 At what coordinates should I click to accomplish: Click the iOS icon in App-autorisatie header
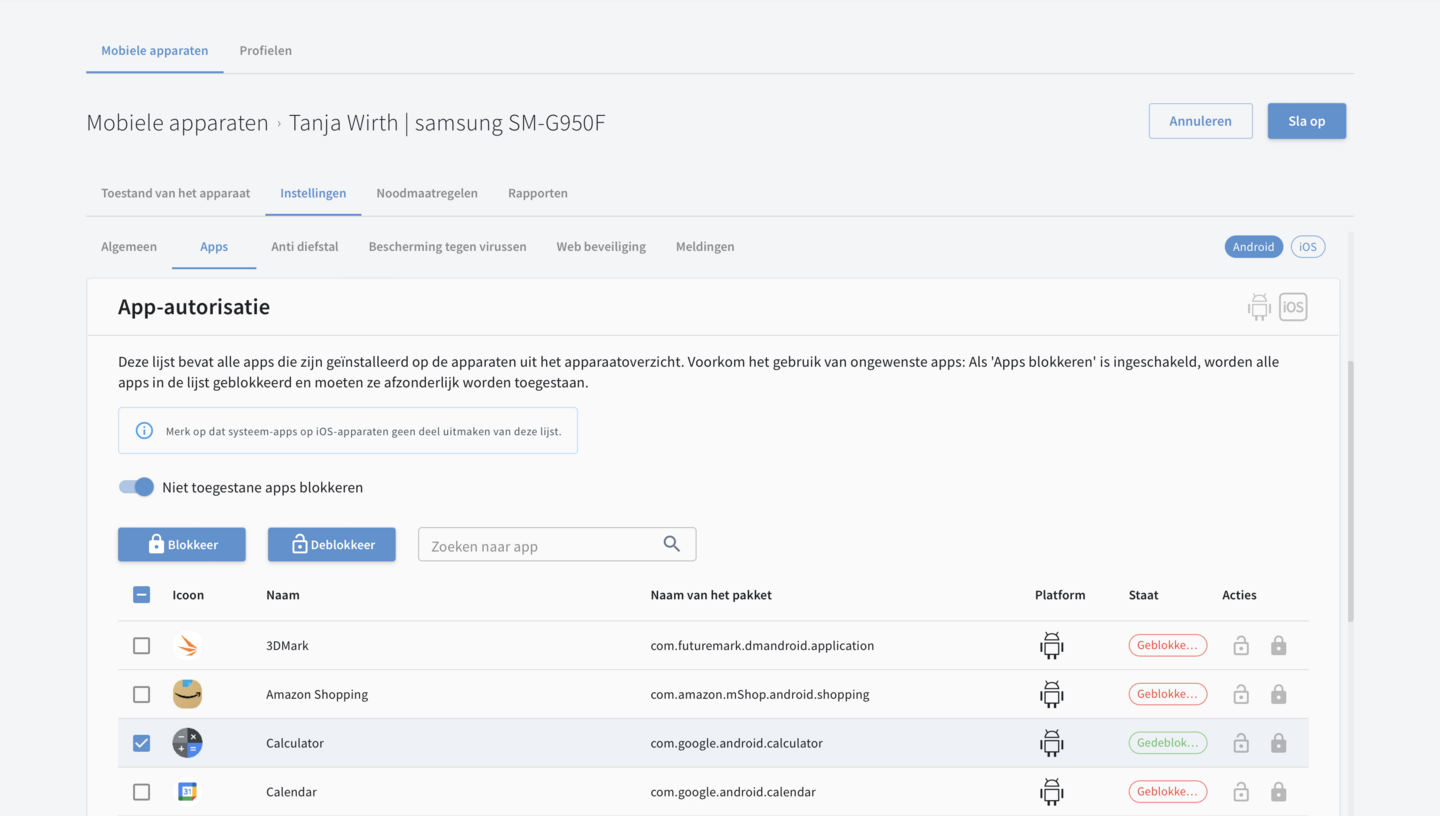[x=1293, y=307]
